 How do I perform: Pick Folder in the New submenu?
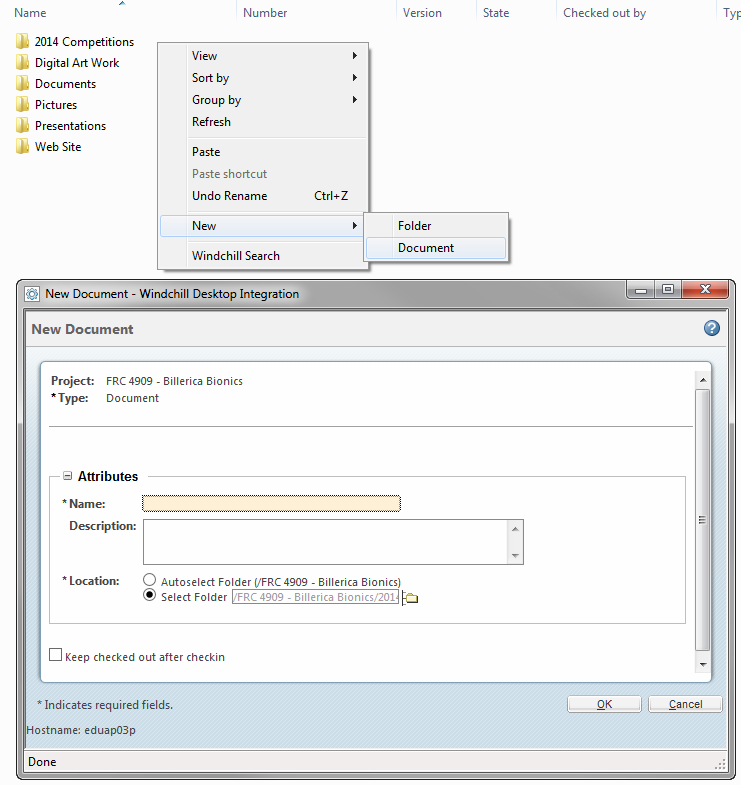tap(436, 226)
